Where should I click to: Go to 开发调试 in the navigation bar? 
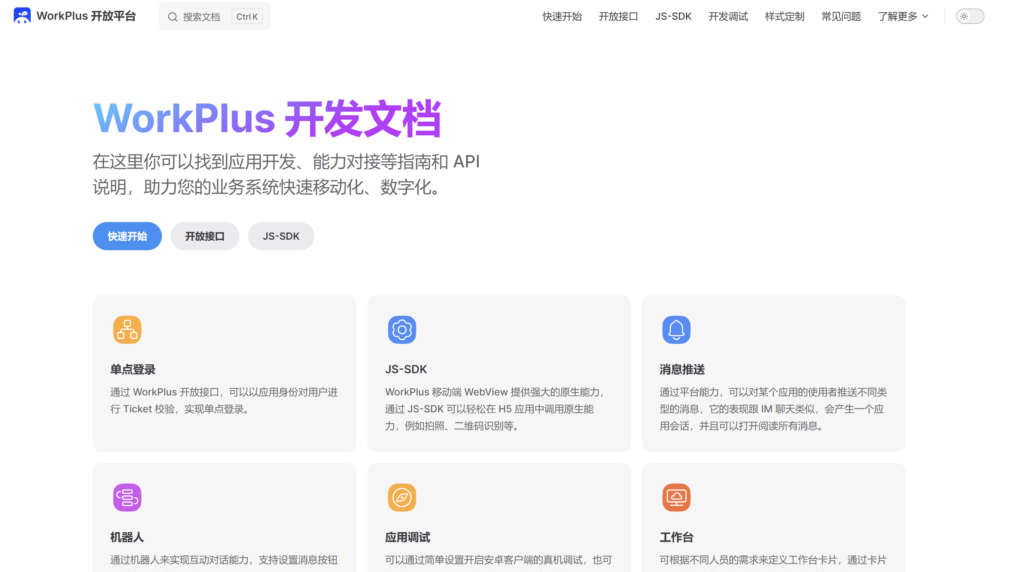[728, 16]
